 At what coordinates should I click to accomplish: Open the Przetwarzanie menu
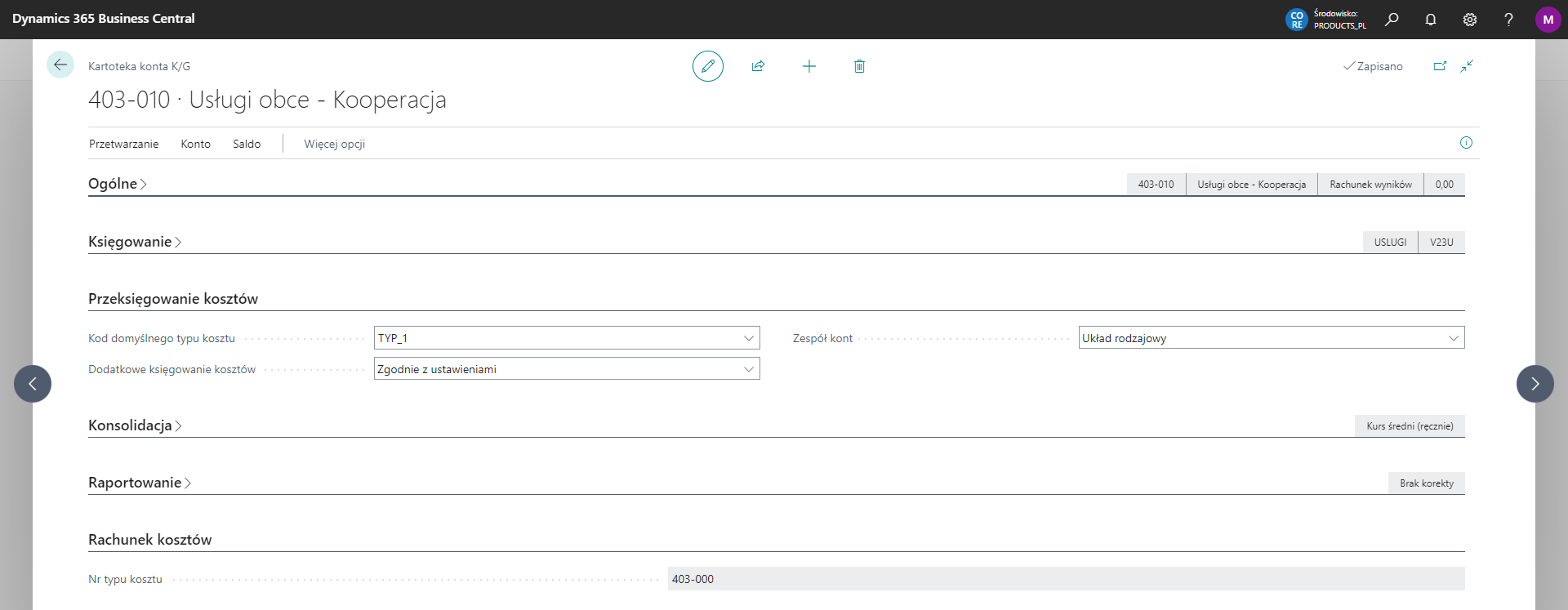point(123,144)
